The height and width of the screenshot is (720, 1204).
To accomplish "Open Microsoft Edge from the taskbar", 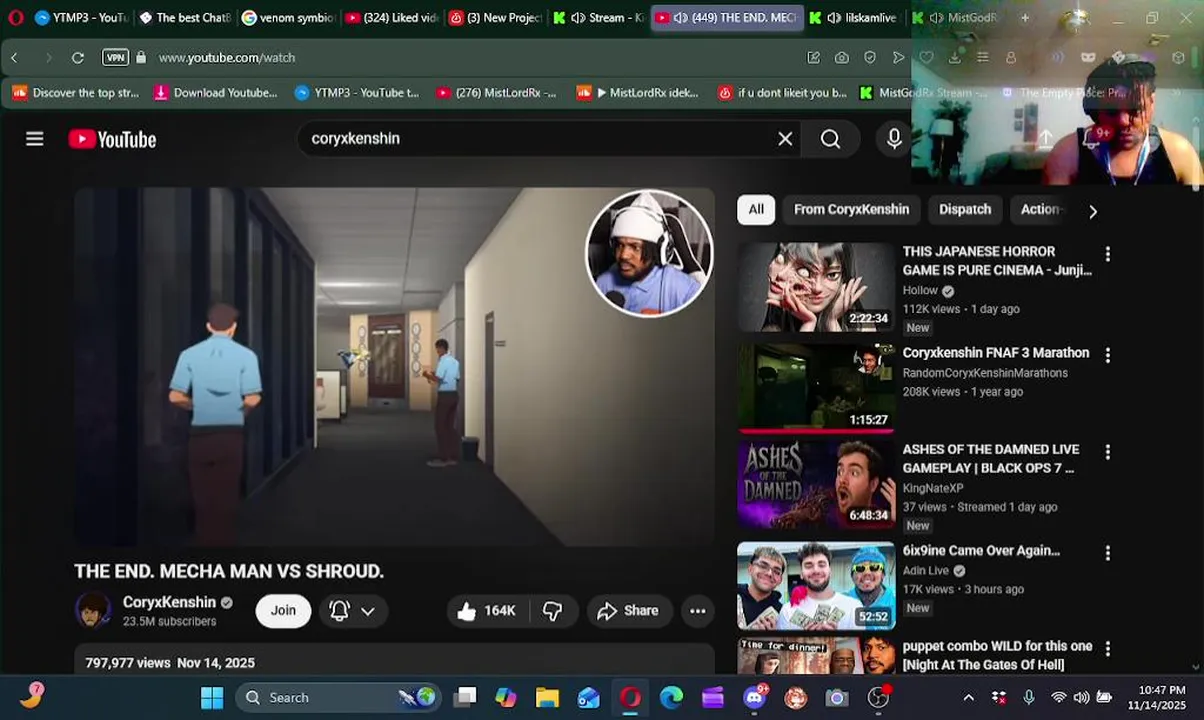I will pyautogui.click(x=671, y=698).
